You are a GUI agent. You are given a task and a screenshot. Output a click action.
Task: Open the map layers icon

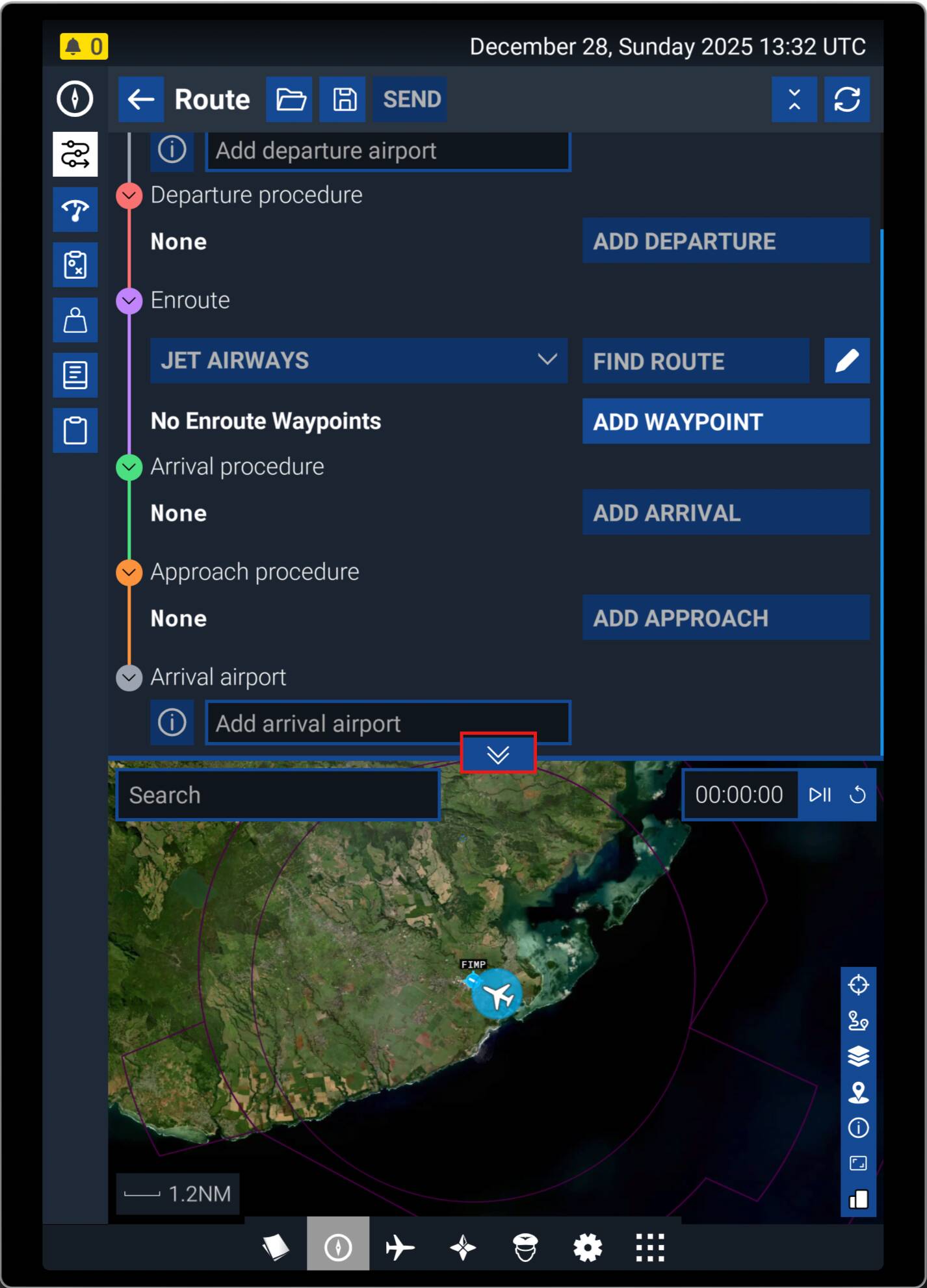858,1057
